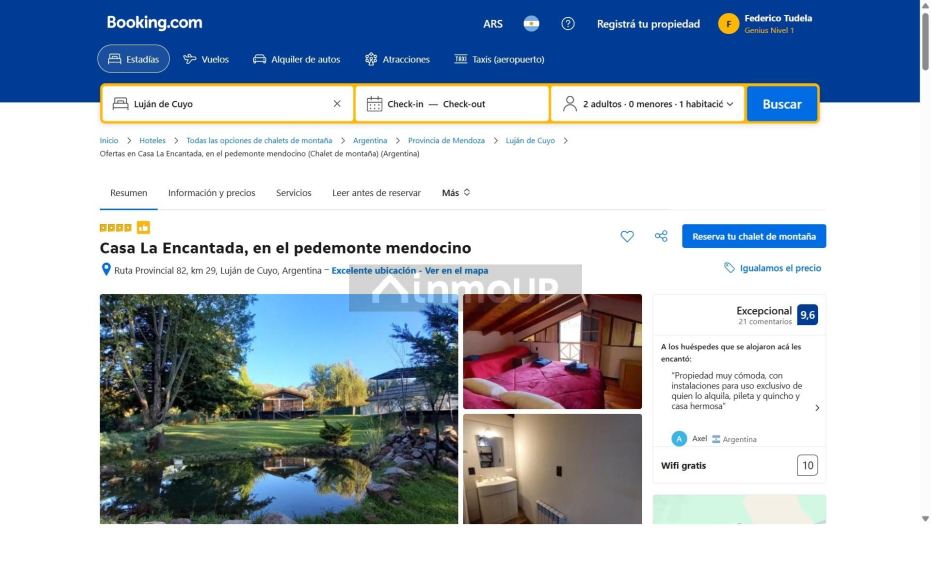Click the thumbs-up rating badge icon

(x=143, y=227)
